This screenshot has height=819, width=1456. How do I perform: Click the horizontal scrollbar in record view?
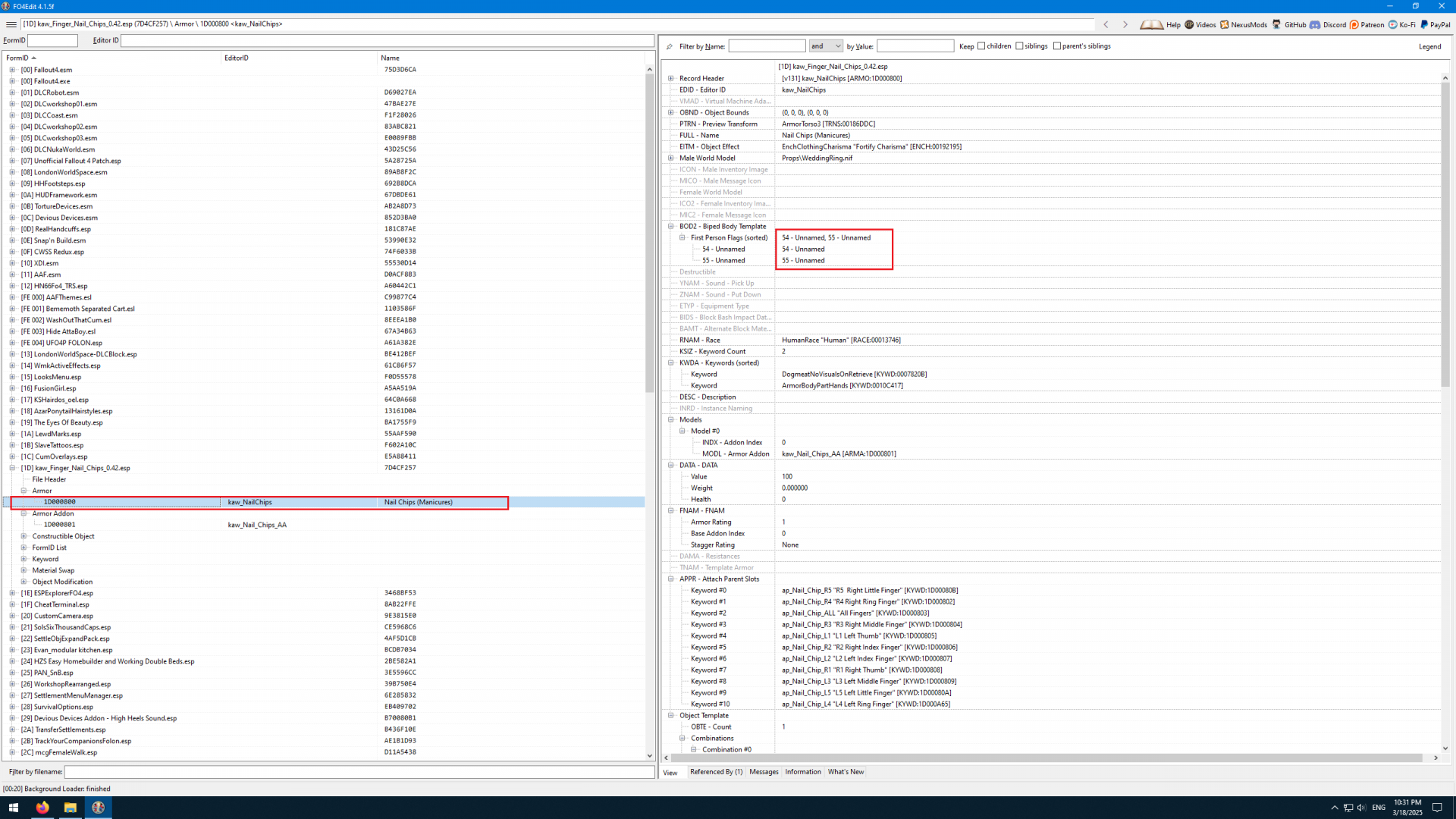point(1046,758)
